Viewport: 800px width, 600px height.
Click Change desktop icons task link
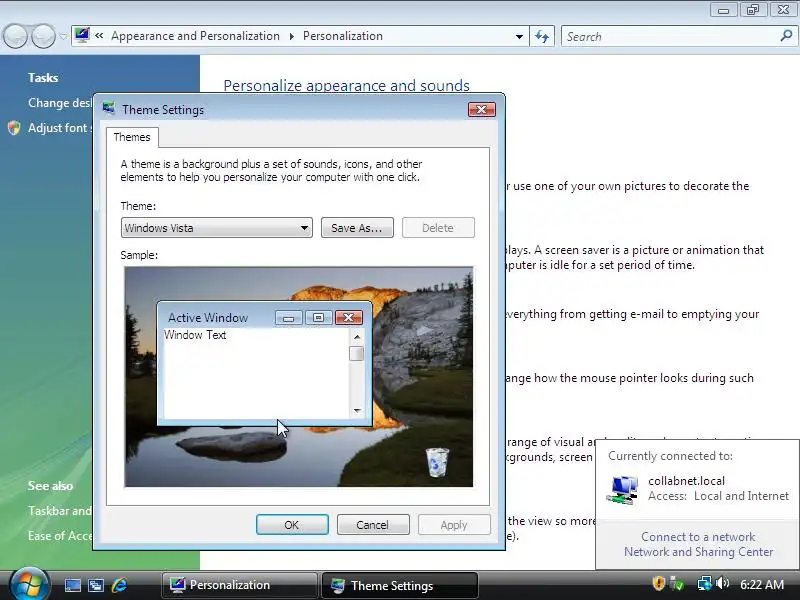tap(60, 103)
